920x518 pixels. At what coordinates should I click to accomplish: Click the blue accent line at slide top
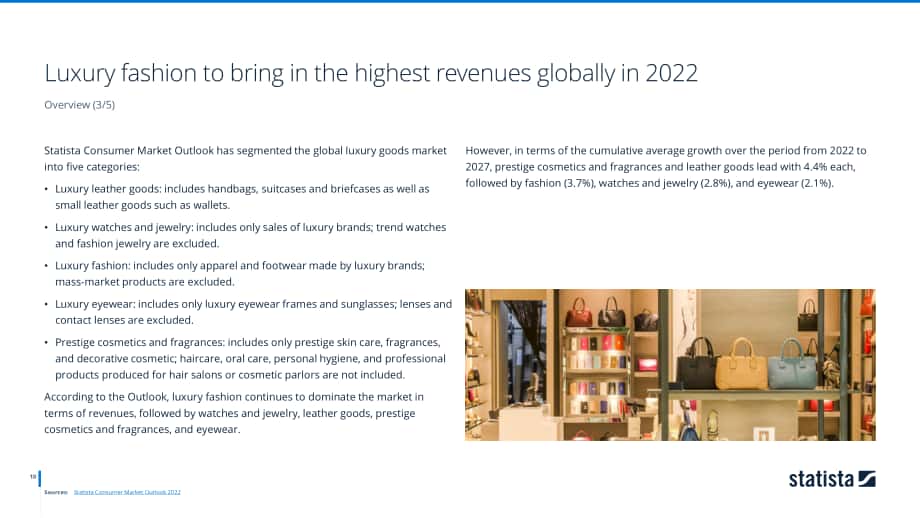coord(460,1)
